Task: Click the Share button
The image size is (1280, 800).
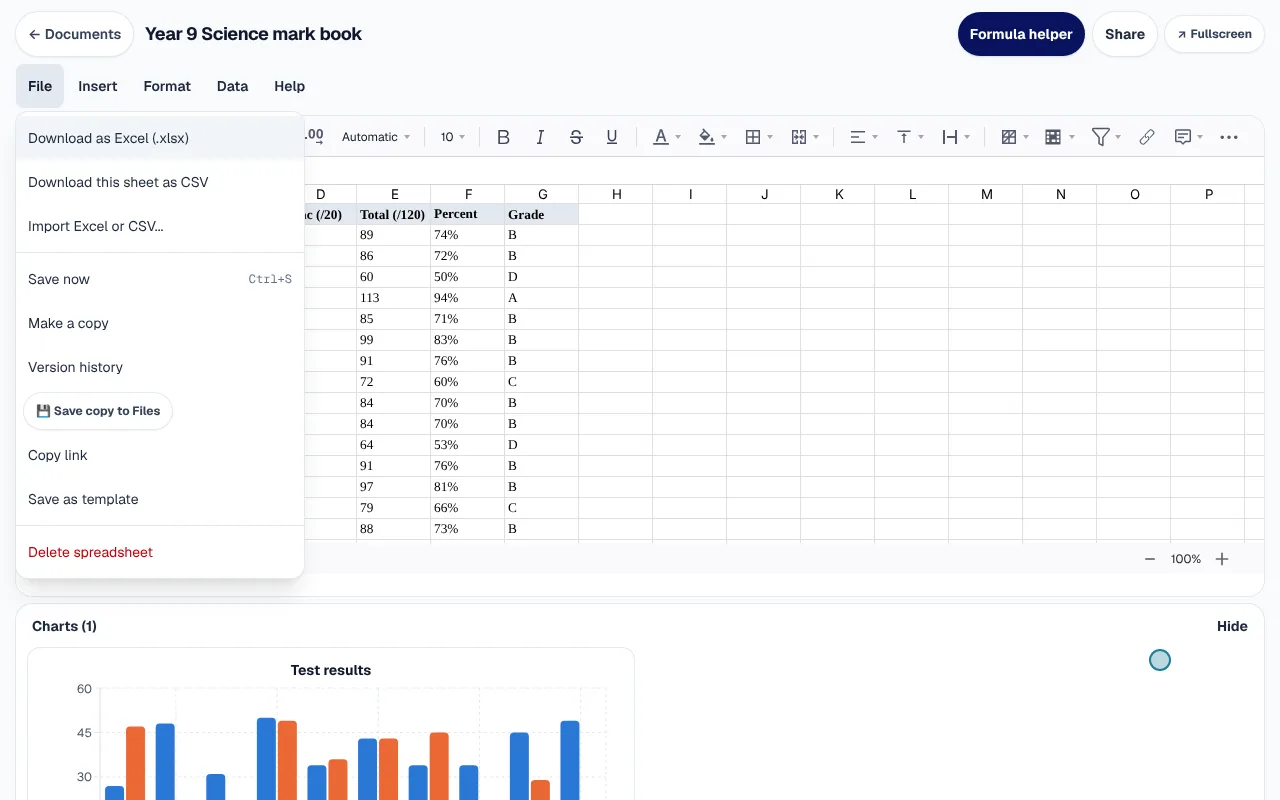Action: (1125, 34)
